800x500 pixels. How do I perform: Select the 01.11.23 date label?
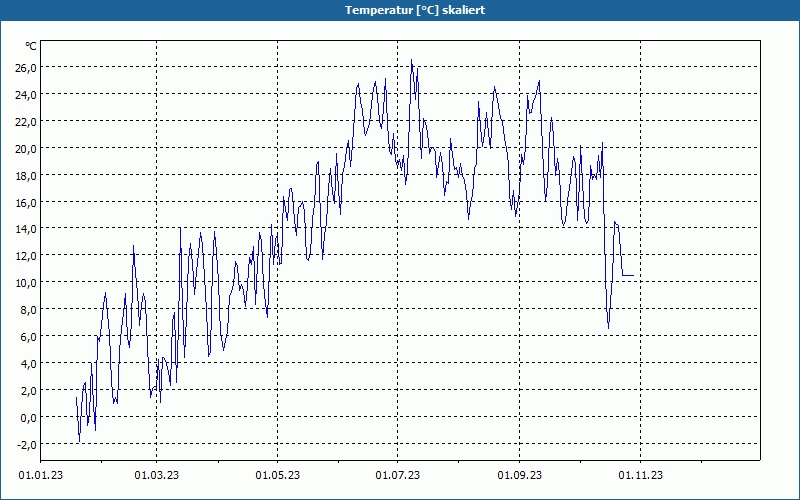point(640,476)
